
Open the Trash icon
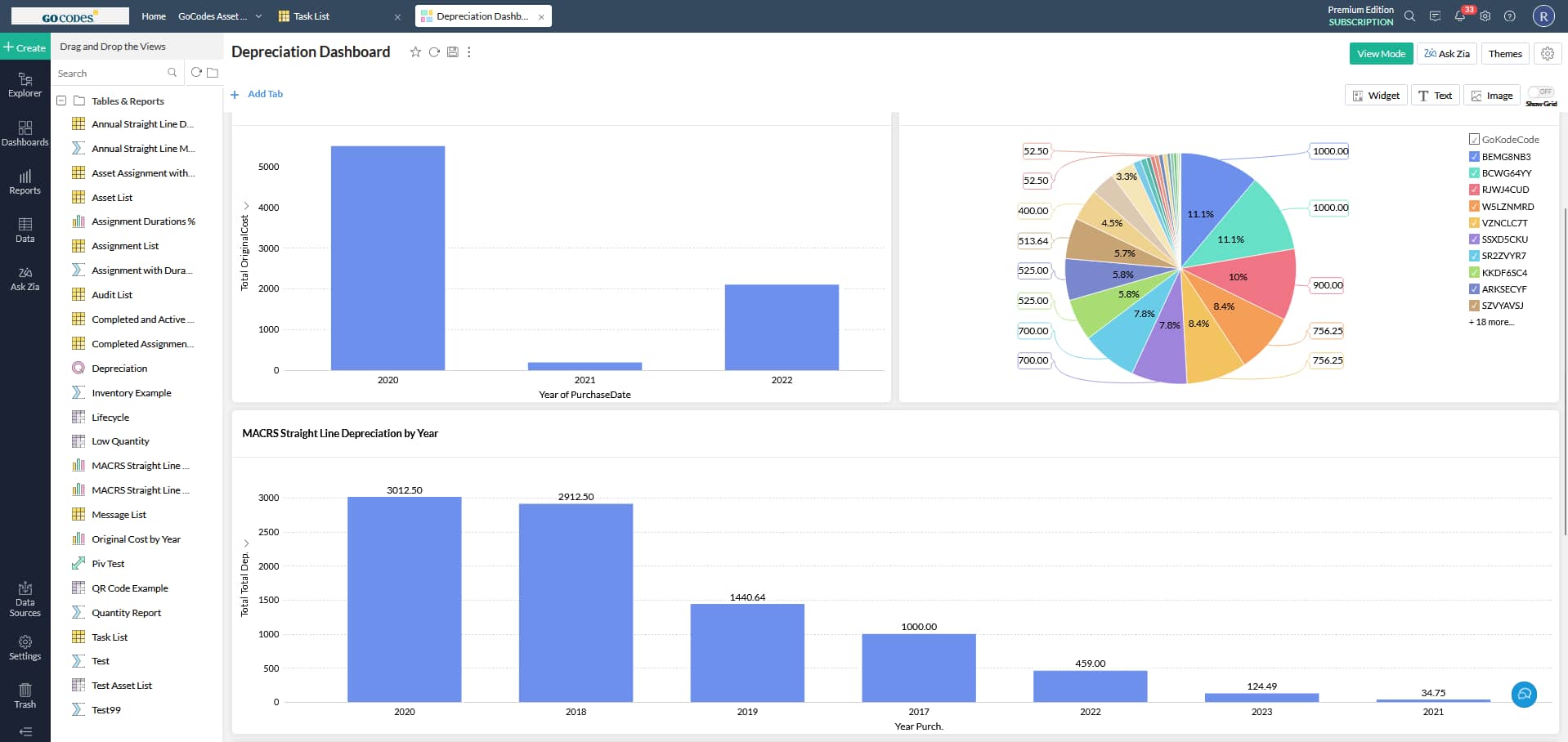[x=25, y=695]
